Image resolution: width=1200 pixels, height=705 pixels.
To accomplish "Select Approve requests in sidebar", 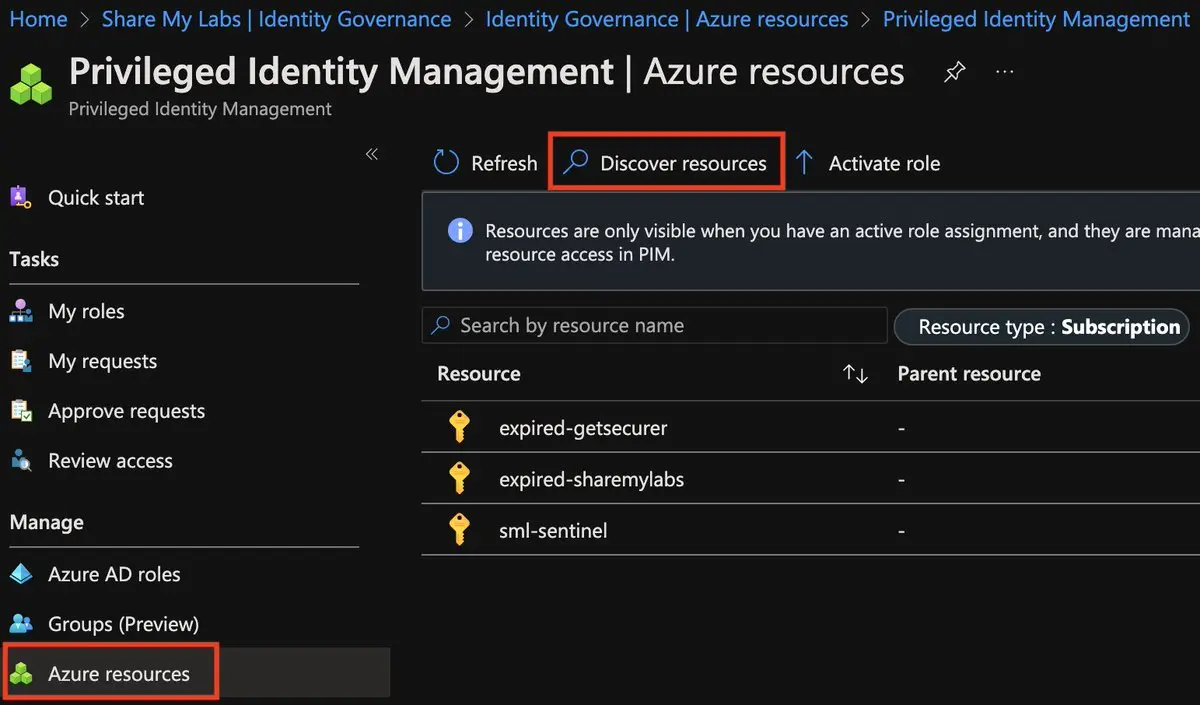I will [x=126, y=412].
